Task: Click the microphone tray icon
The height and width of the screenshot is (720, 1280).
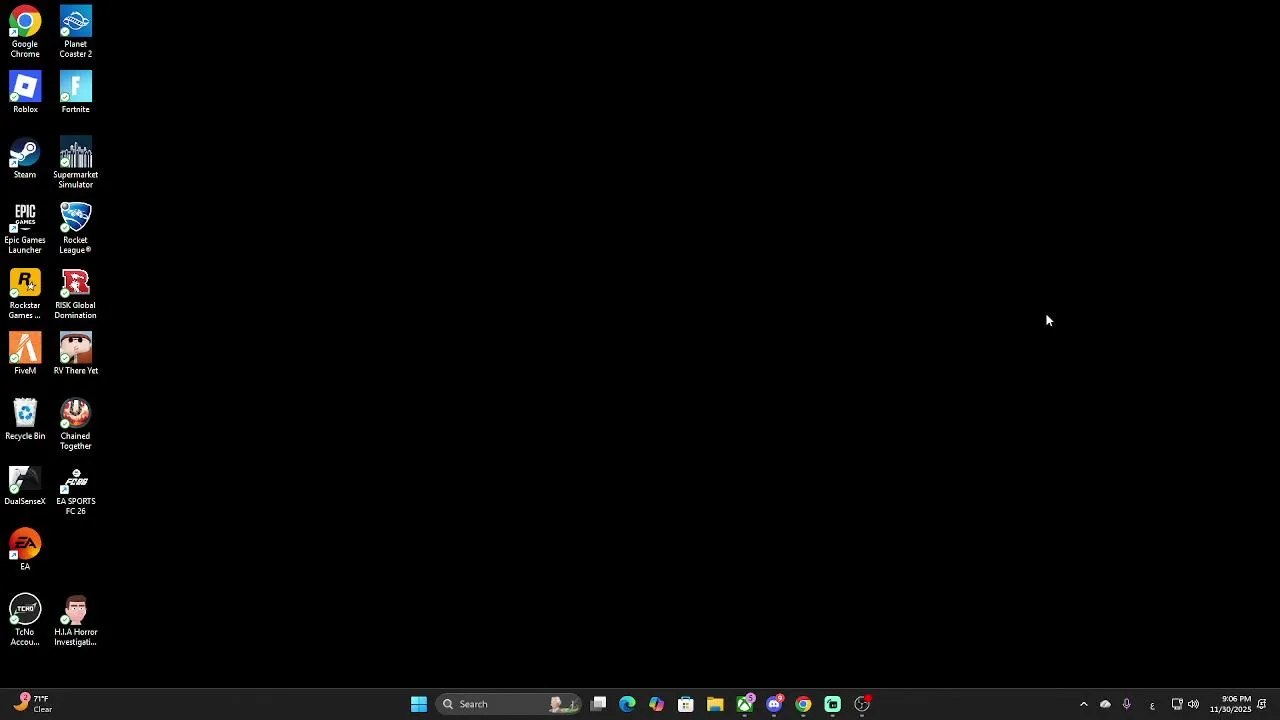Action: coord(1127,704)
